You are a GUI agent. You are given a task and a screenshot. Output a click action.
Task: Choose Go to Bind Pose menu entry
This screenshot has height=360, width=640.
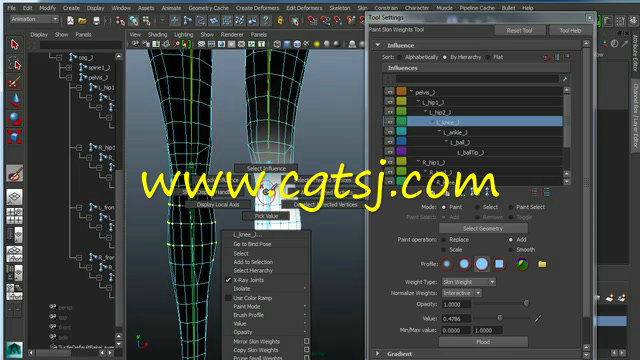point(252,244)
